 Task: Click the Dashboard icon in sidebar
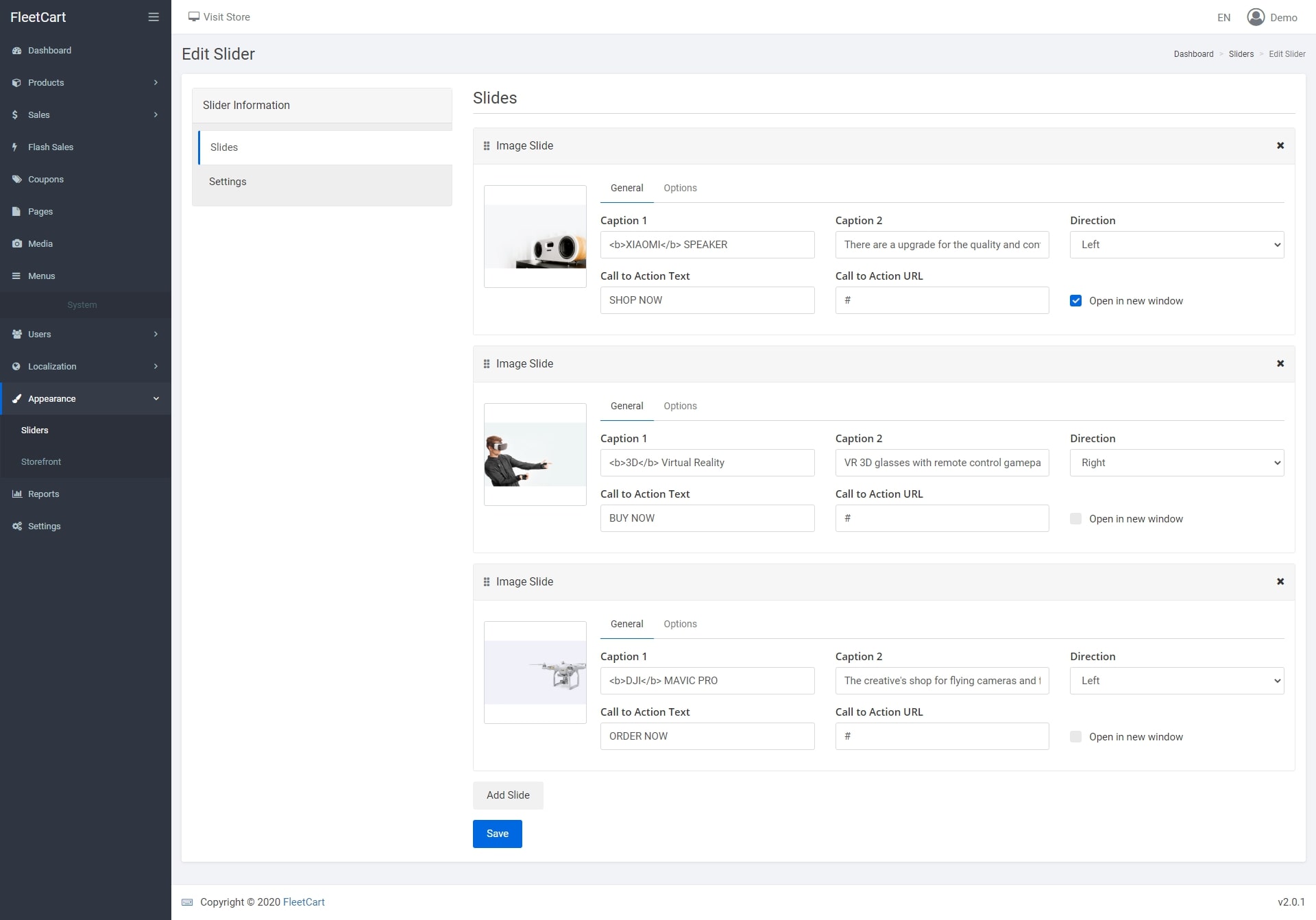point(16,51)
